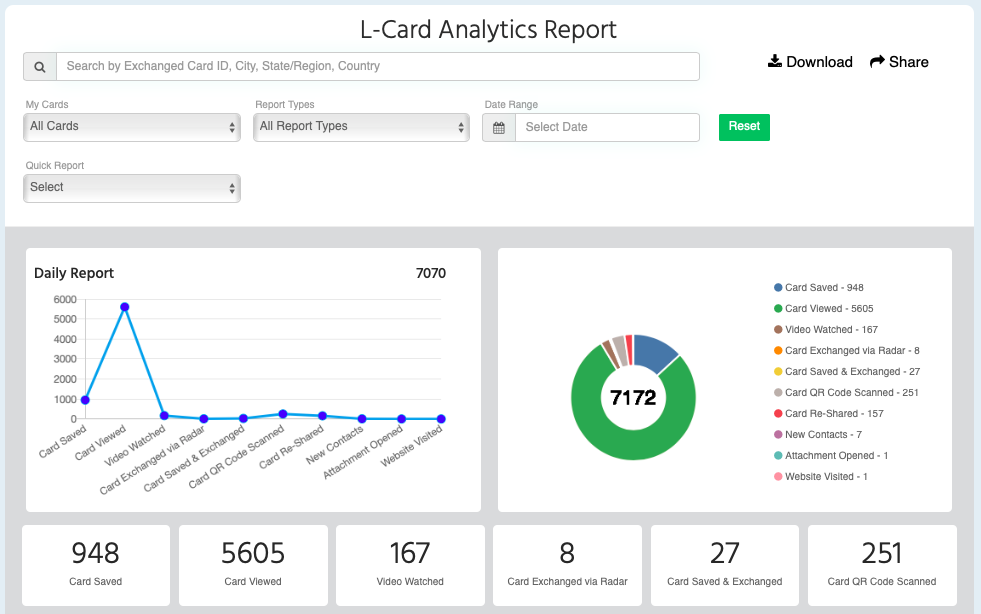Screen dimensions: 981x614
Task: Toggle Card QR Code Scanned legend dot
Action: (x=778, y=392)
